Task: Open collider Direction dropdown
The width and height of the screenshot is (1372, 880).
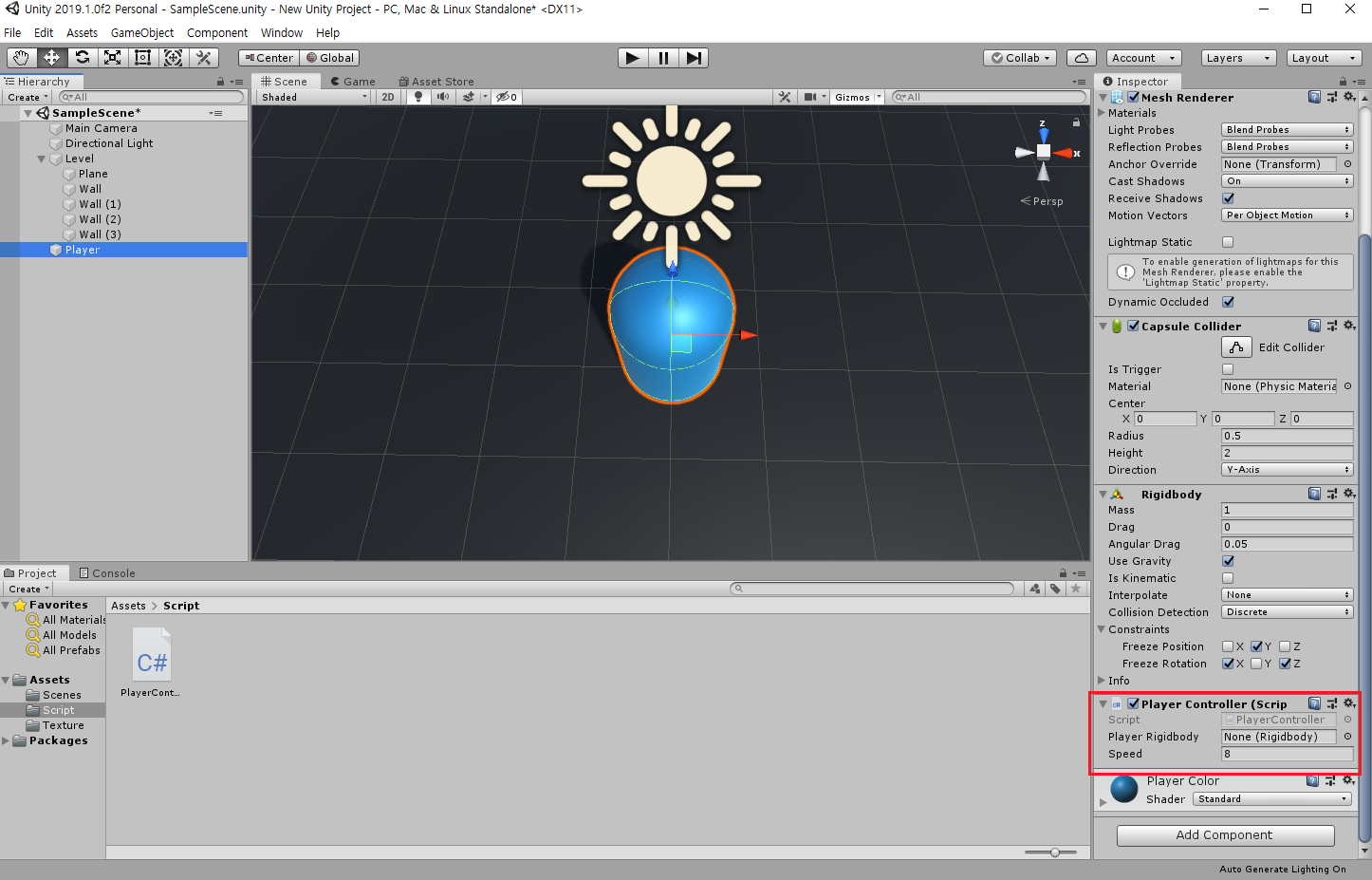Action: (x=1287, y=470)
